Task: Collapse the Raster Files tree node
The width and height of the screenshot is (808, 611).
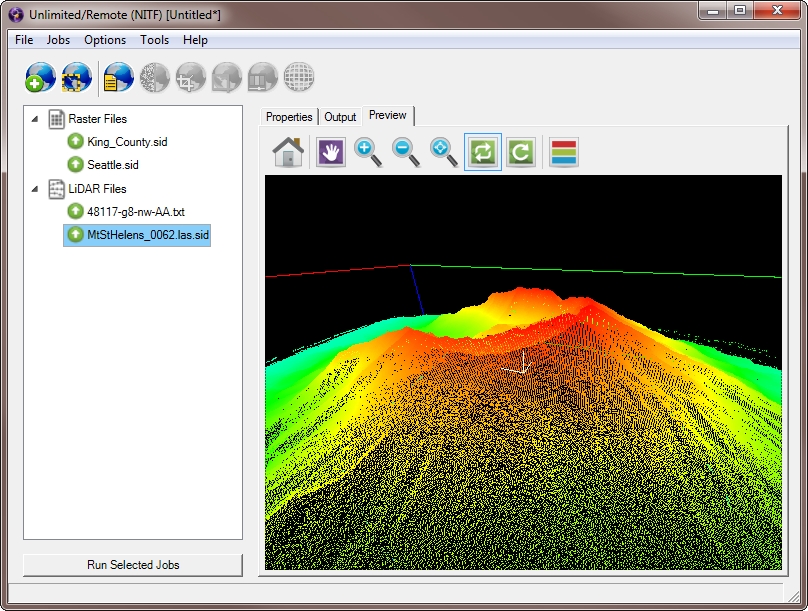Action: pos(35,119)
